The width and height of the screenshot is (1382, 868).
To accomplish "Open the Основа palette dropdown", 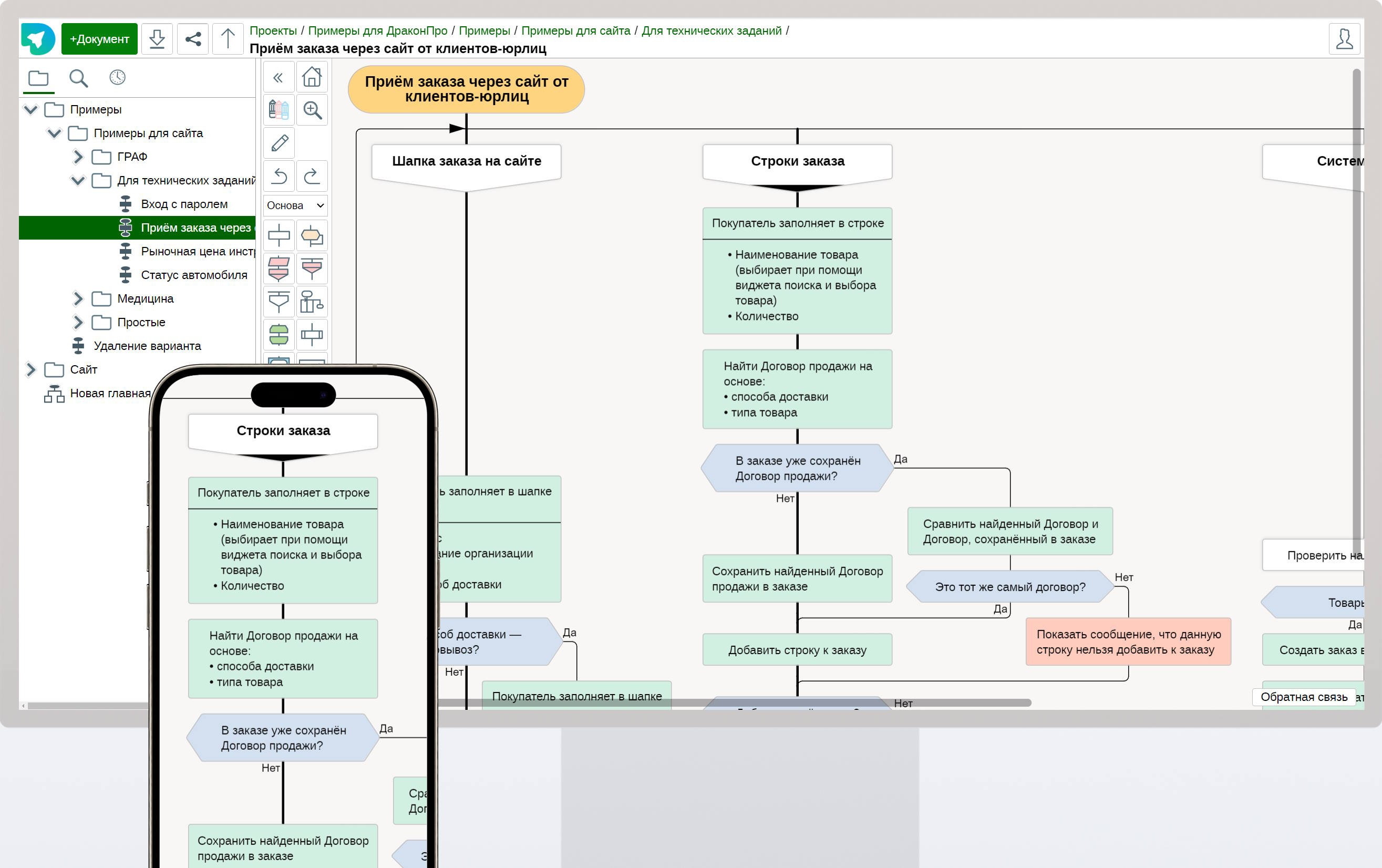I will coord(295,205).
